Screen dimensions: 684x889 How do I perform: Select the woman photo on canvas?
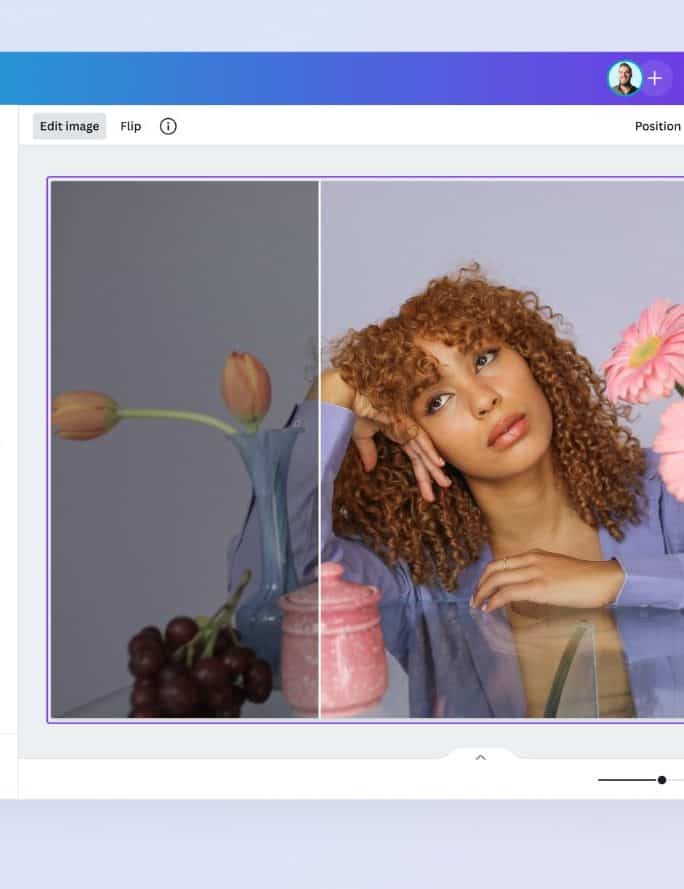367,450
